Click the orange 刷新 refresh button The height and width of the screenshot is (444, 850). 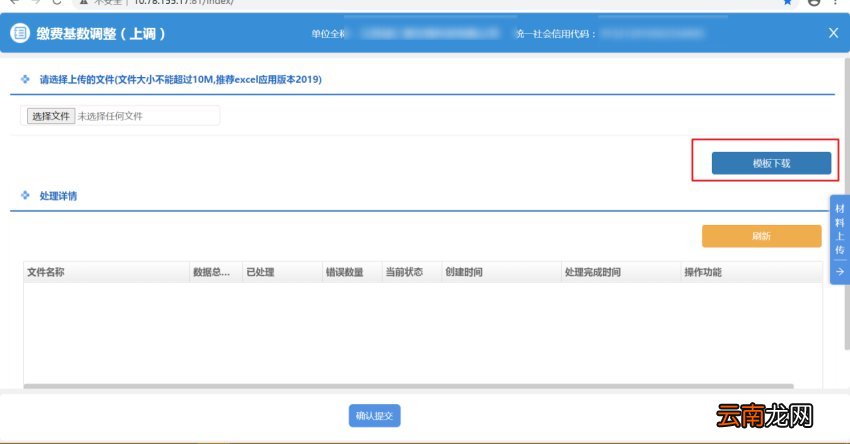(x=761, y=236)
